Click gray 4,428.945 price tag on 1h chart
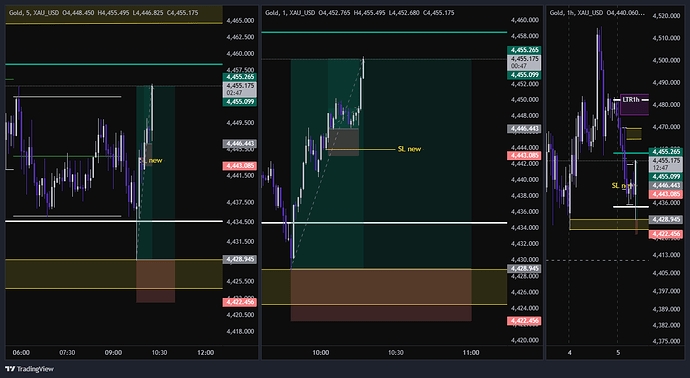Screen dimensions: 690x378 click(666, 219)
